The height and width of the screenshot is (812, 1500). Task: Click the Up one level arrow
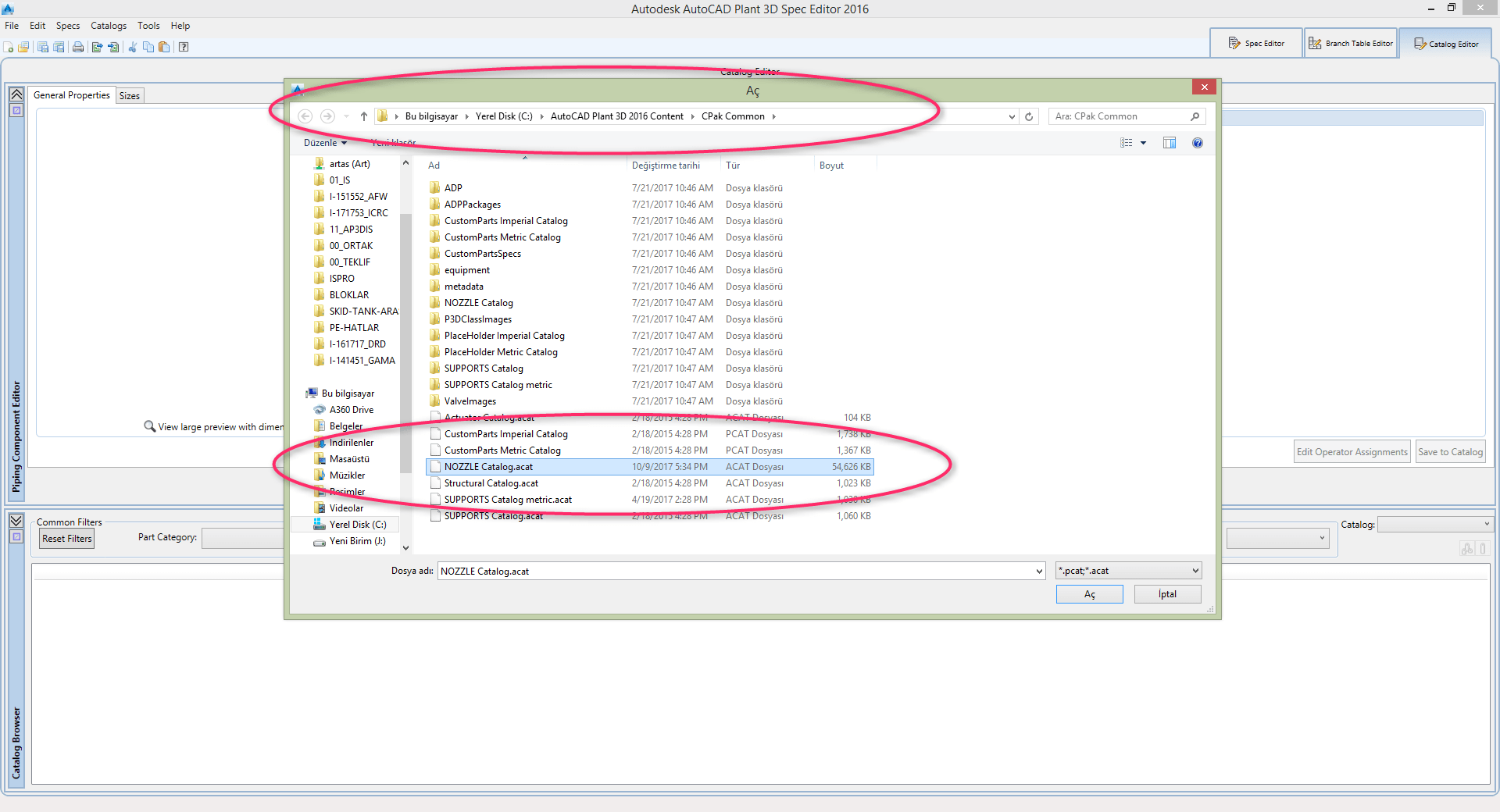[364, 116]
